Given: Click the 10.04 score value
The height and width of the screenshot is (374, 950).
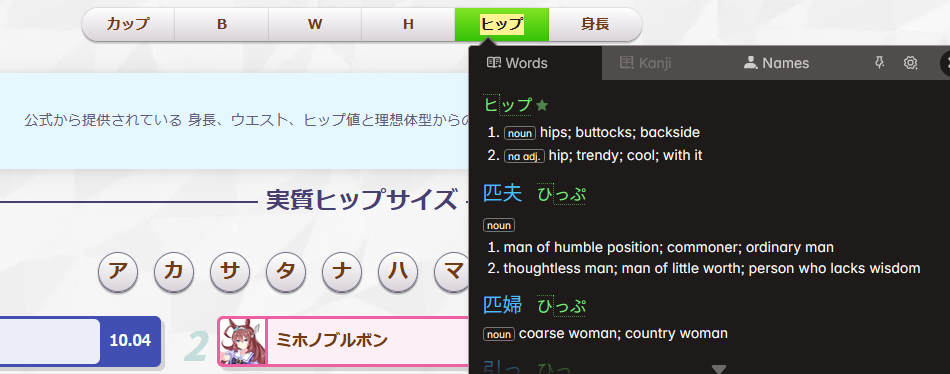Looking at the screenshot, I should [130, 341].
